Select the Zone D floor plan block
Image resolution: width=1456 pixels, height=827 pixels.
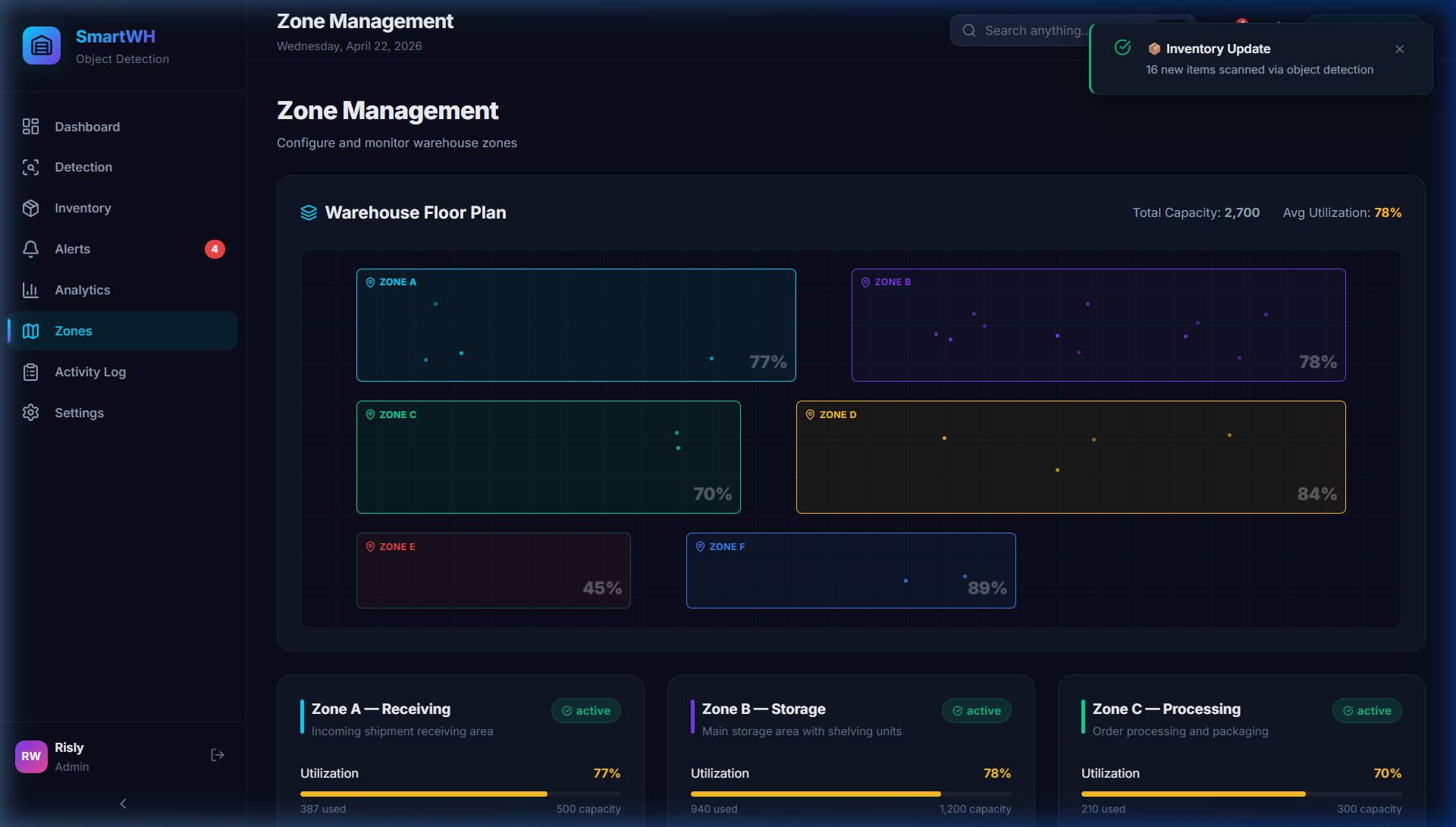click(1070, 458)
